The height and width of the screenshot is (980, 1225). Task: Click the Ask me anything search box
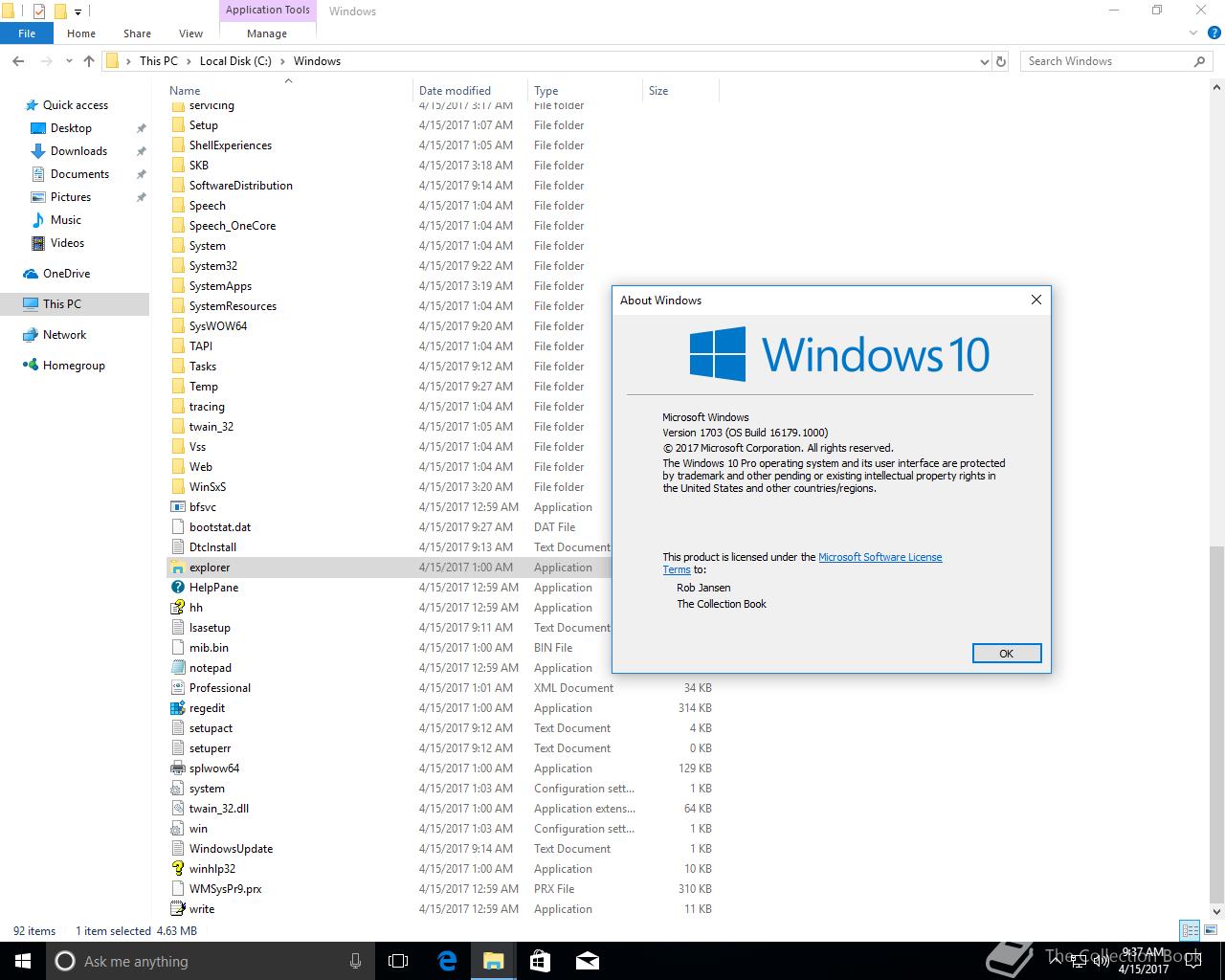coord(210,961)
